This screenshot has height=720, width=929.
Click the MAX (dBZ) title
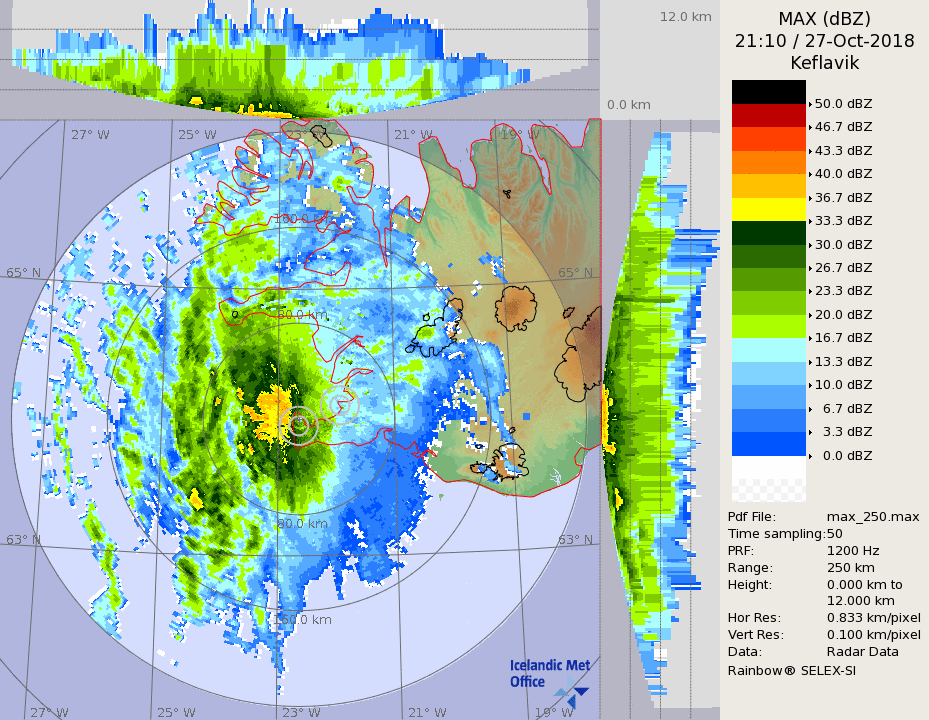pyautogui.click(x=824, y=19)
